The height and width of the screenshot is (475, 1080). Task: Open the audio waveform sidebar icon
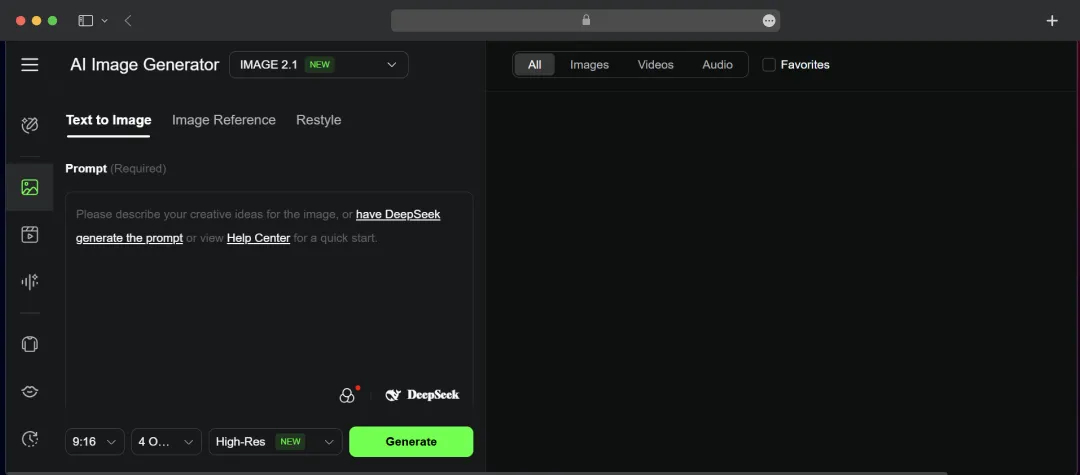[30, 281]
